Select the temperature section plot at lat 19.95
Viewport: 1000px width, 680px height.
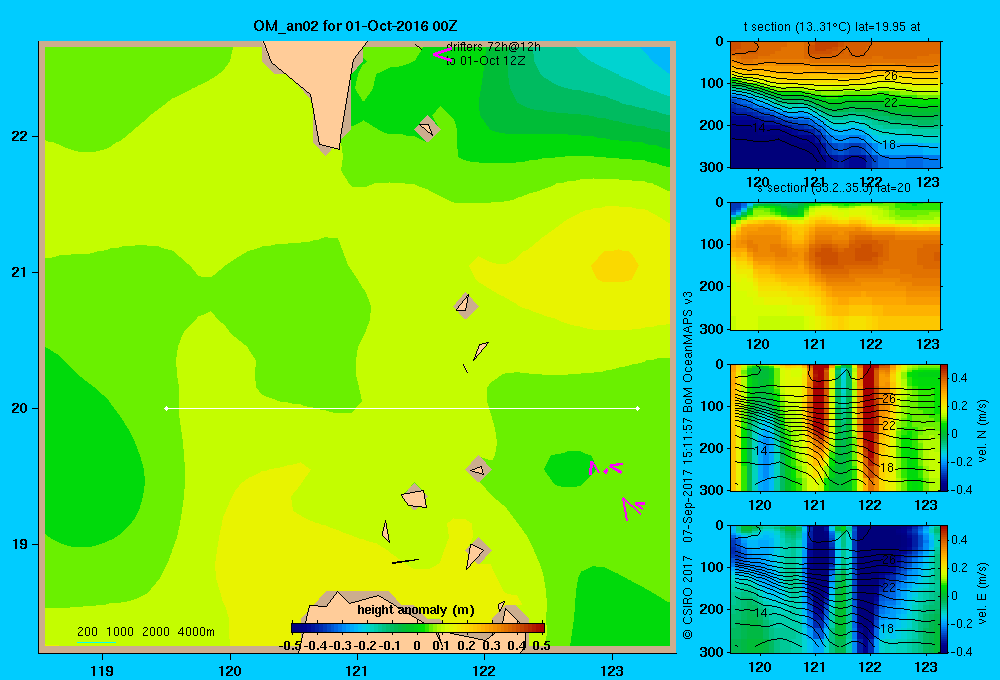[835, 105]
